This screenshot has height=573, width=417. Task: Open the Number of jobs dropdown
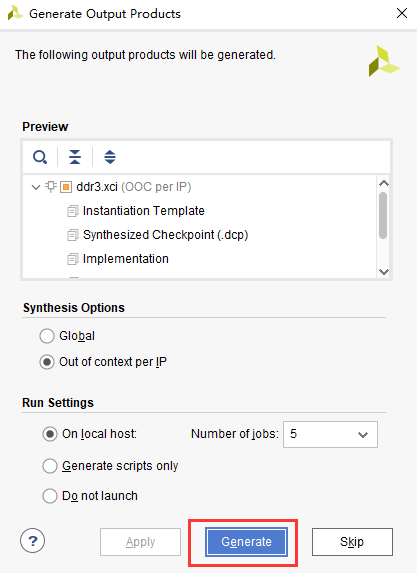(x=330, y=435)
